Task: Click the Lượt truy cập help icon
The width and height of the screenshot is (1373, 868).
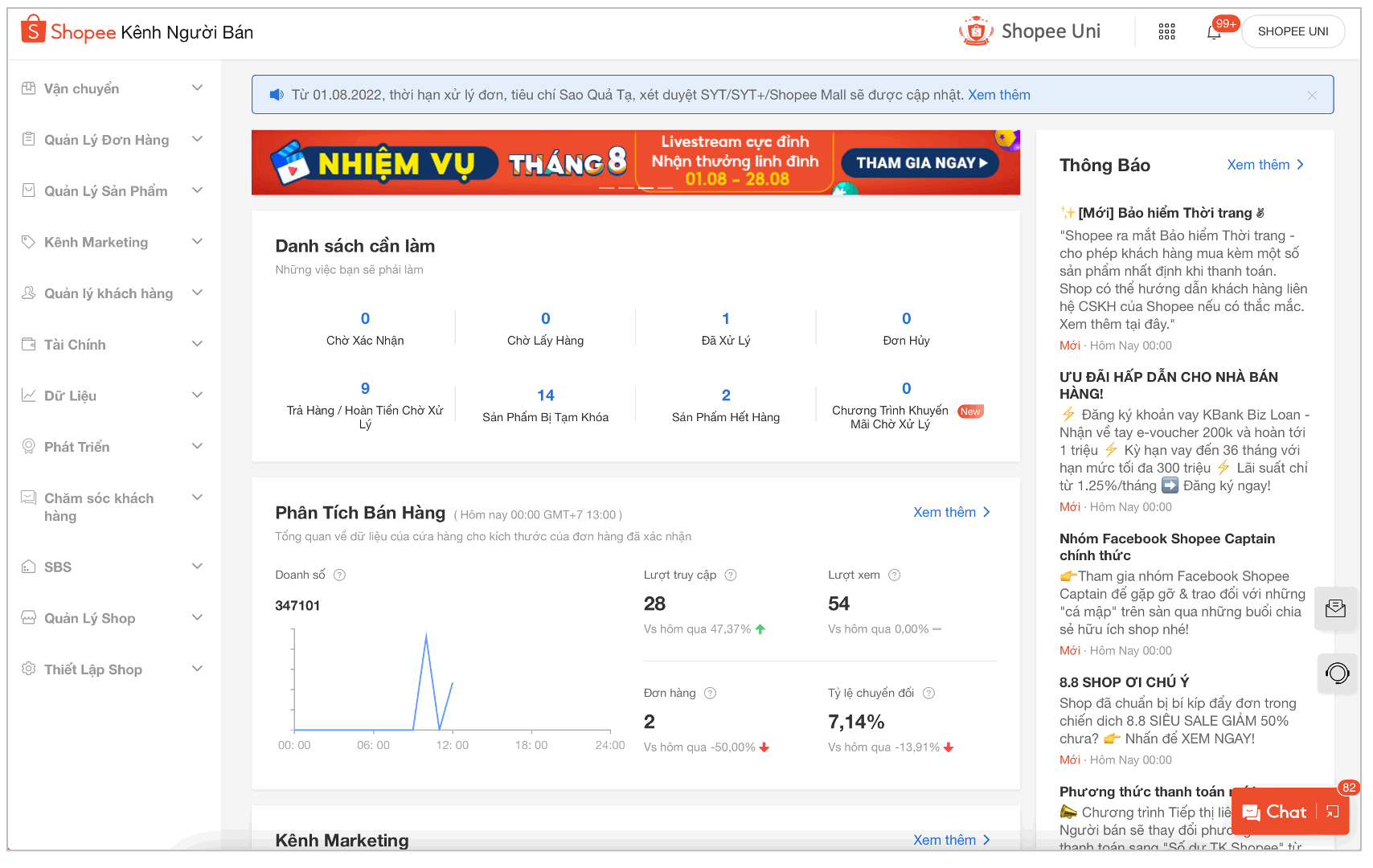Action: 731,575
